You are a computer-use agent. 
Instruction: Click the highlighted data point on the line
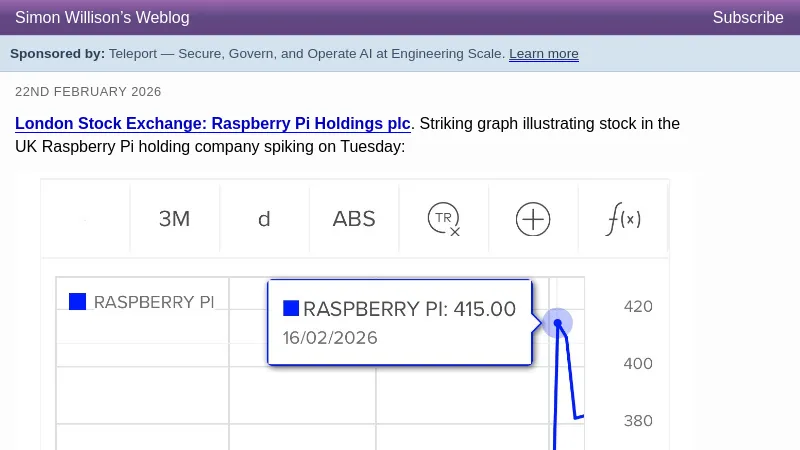pos(558,322)
